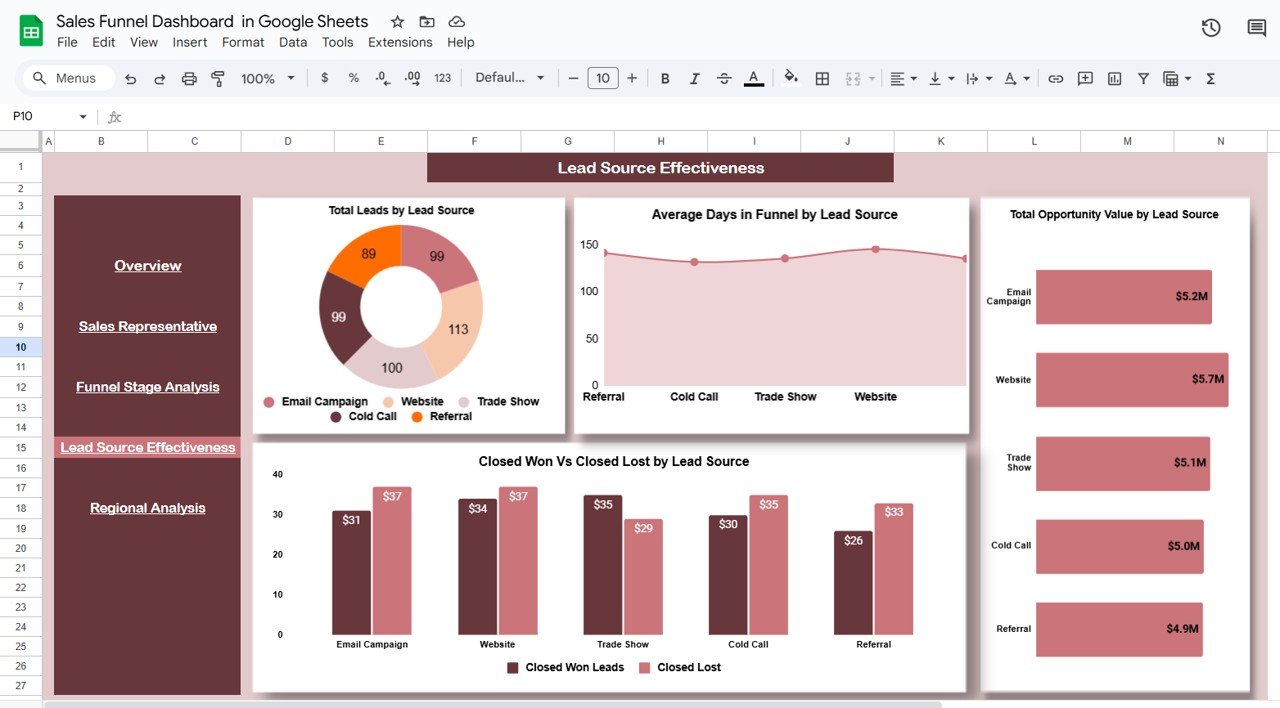Open the fill color picker
Screen dimensions: 1280x708
791,78
